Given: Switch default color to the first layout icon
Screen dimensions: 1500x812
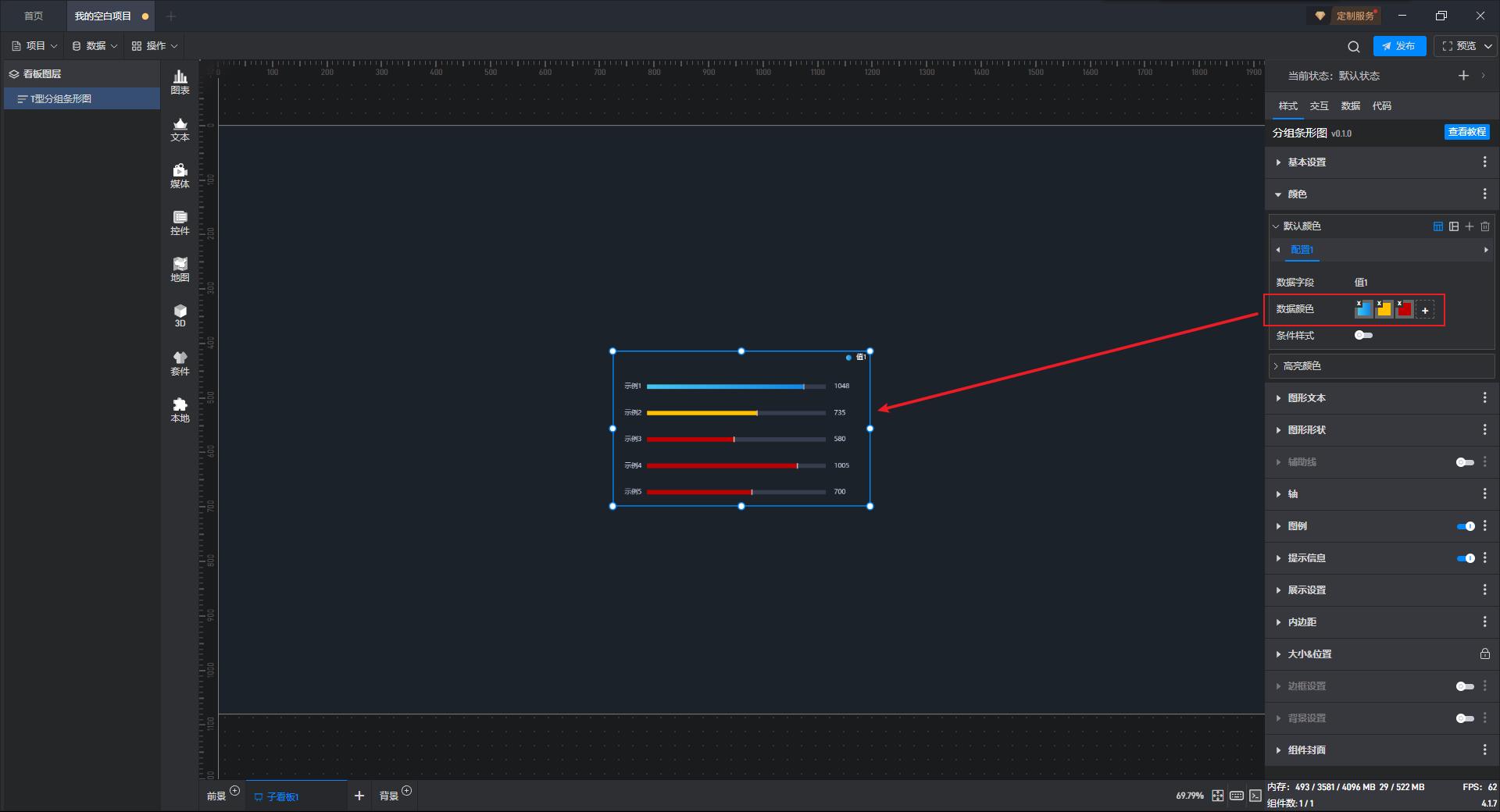Looking at the screenshot, I should coord(1438,226).
